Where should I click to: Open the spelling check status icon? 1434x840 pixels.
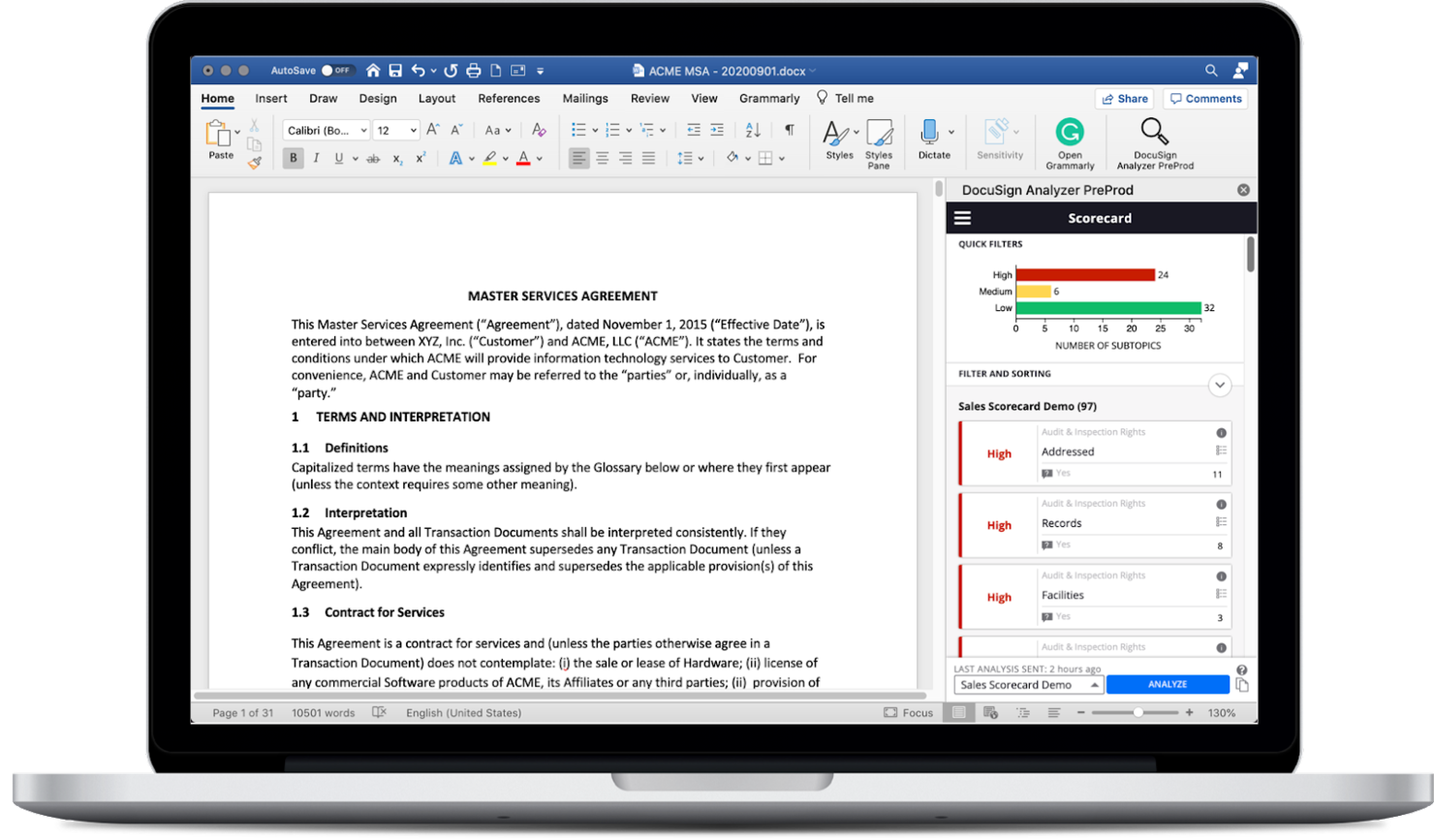379,712
